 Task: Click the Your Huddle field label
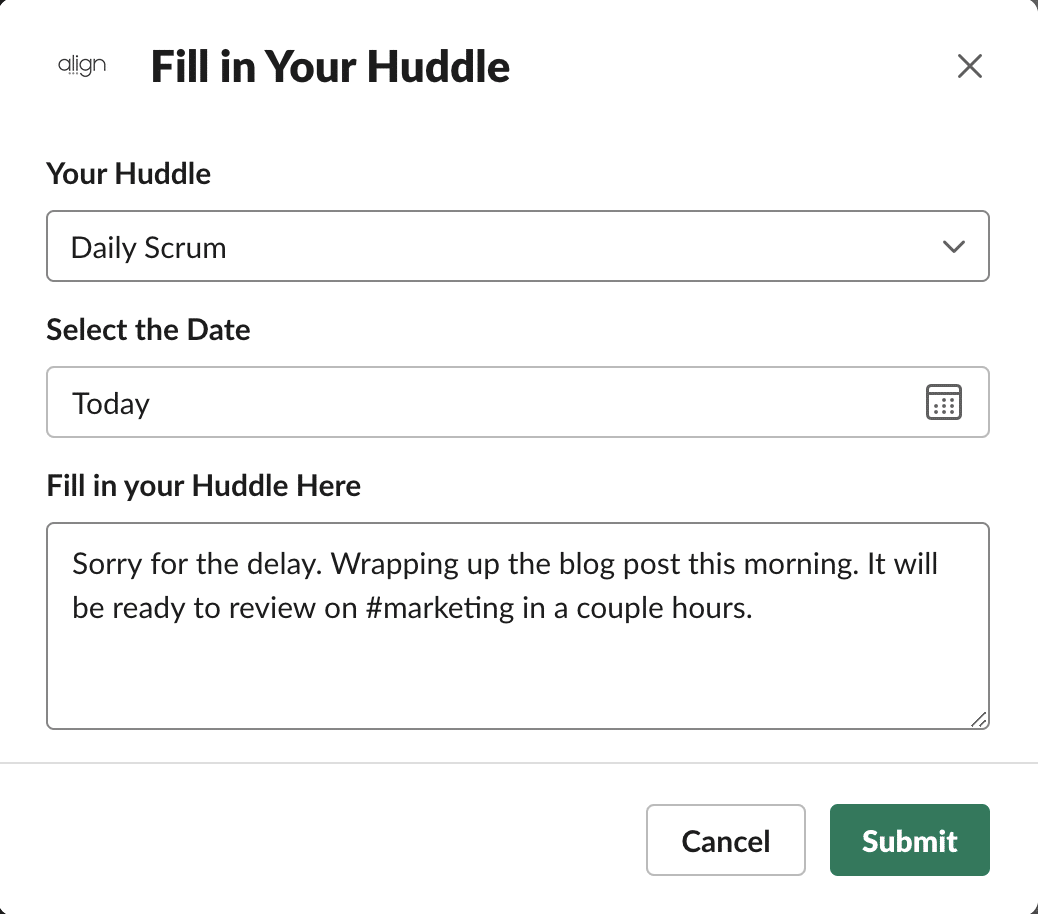(x=128, y=174)
